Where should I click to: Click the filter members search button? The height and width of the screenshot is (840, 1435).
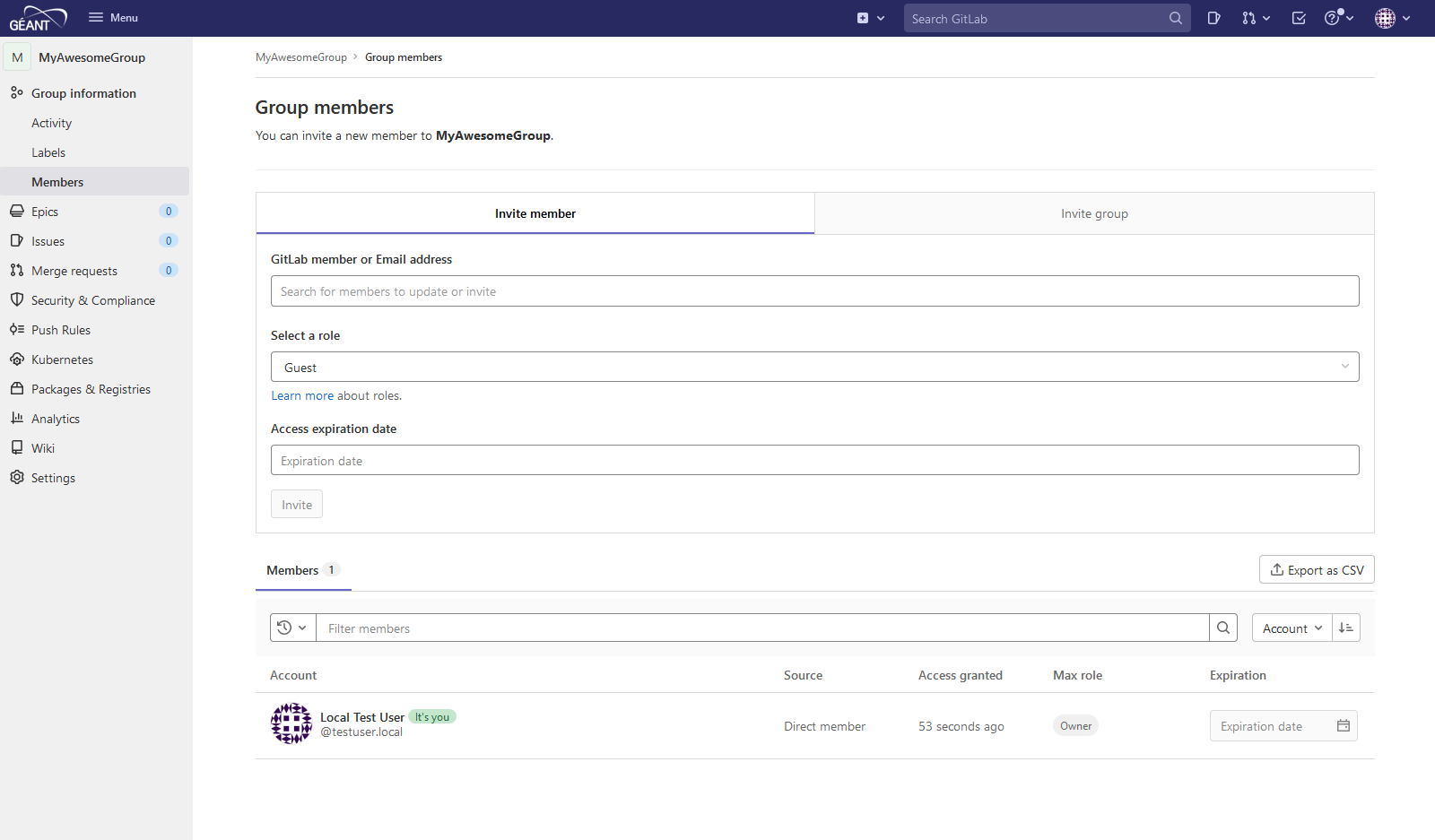(x=1223, y=628)
